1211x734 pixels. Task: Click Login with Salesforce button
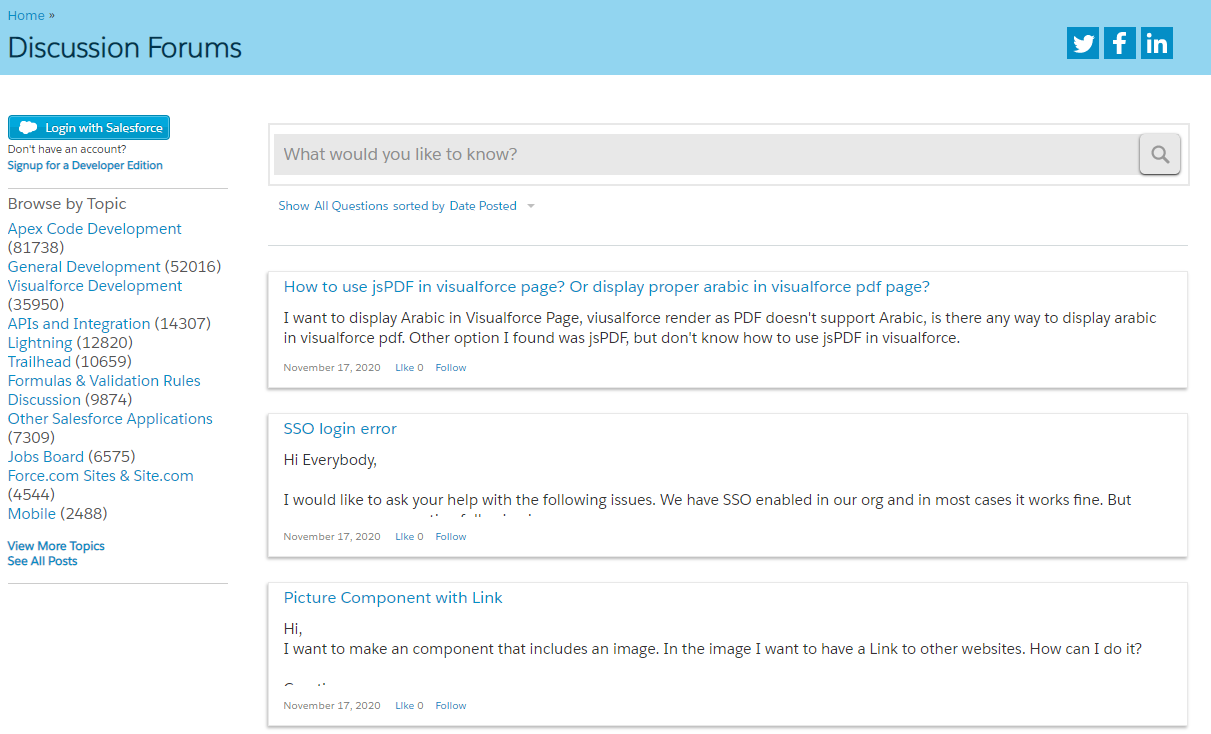(x=89, y=128)
